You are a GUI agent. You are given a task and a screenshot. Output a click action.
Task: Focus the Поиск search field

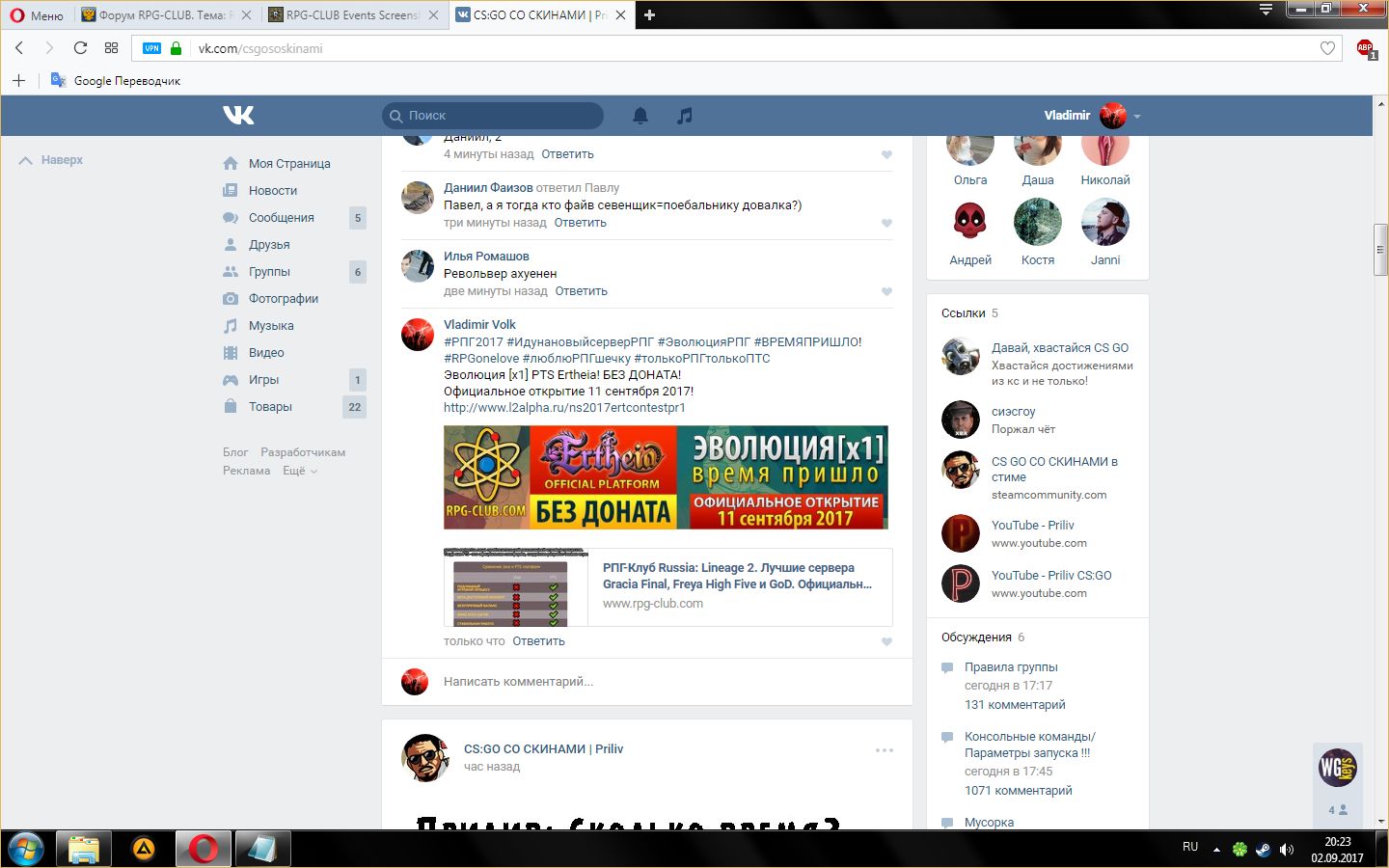[493, 116]
